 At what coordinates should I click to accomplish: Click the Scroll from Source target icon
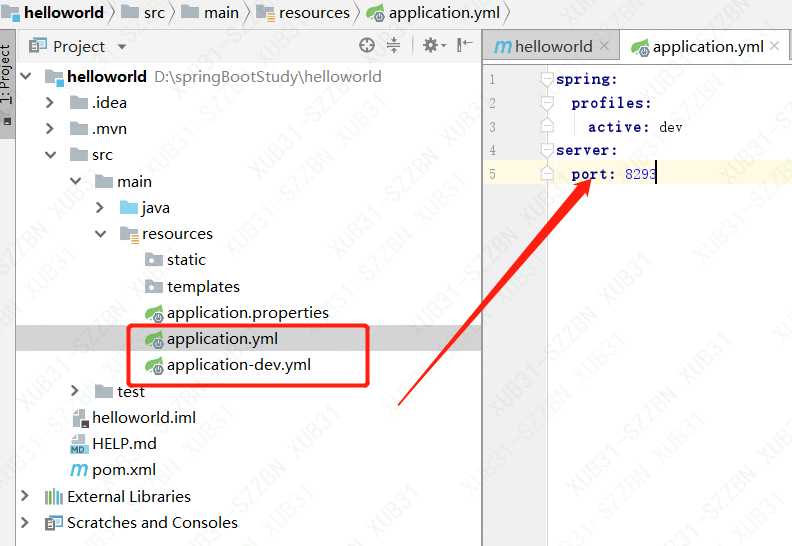367,46
